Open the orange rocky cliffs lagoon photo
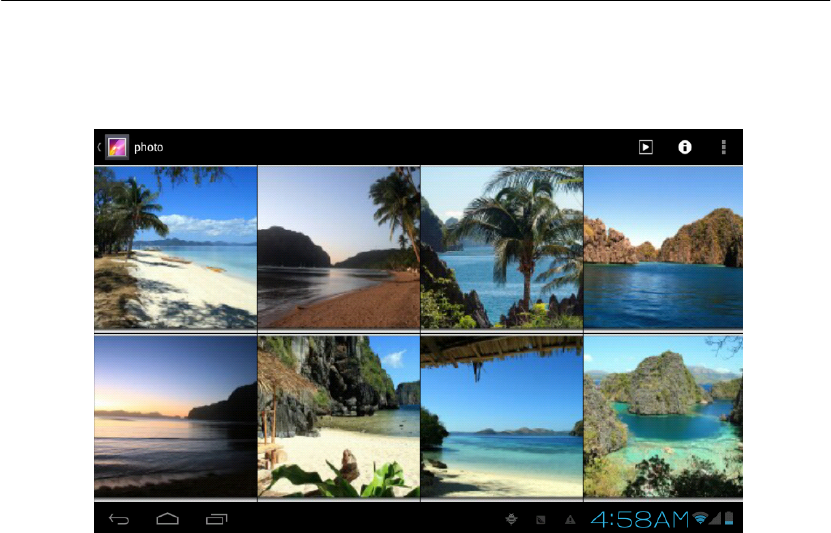Screen dimensions: 831x533 tap(664, 248)
